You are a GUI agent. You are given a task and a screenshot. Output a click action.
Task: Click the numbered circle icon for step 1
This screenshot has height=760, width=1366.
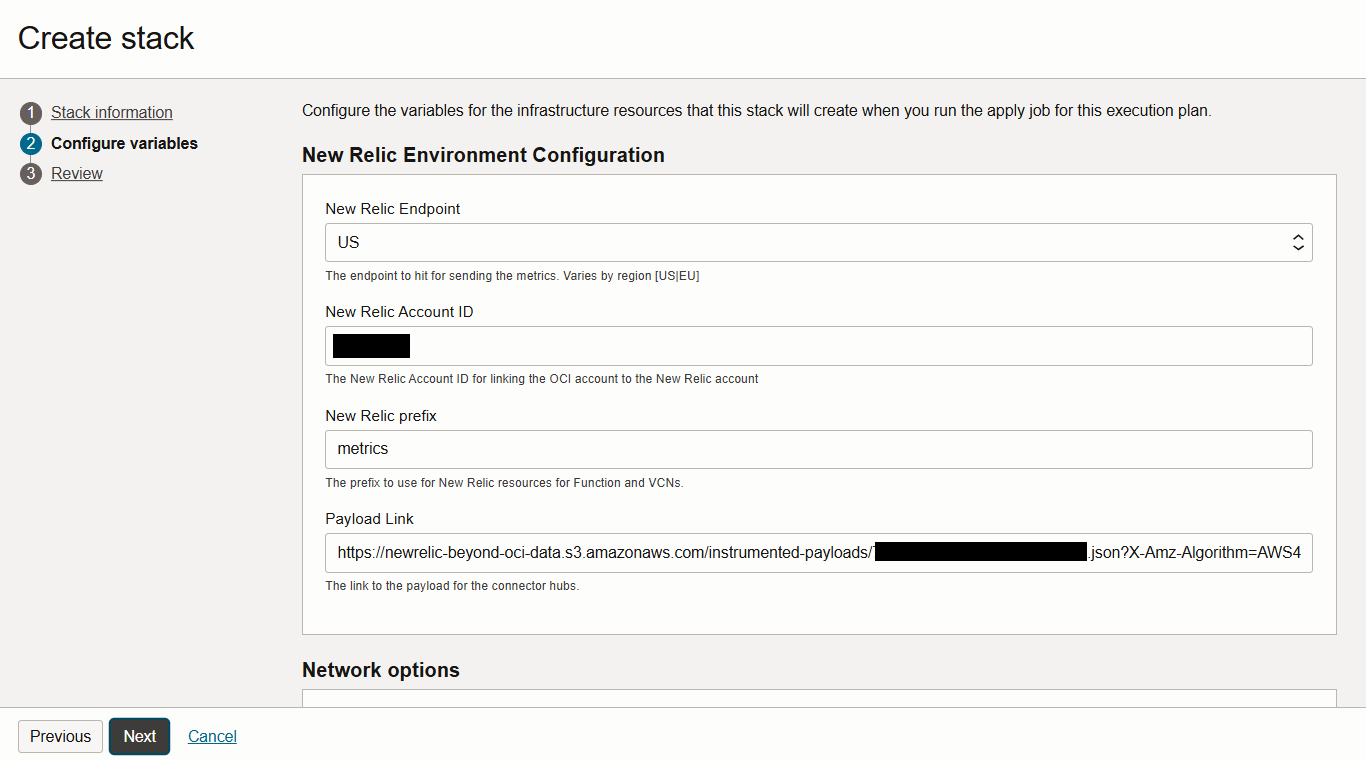tap(30, 113)
